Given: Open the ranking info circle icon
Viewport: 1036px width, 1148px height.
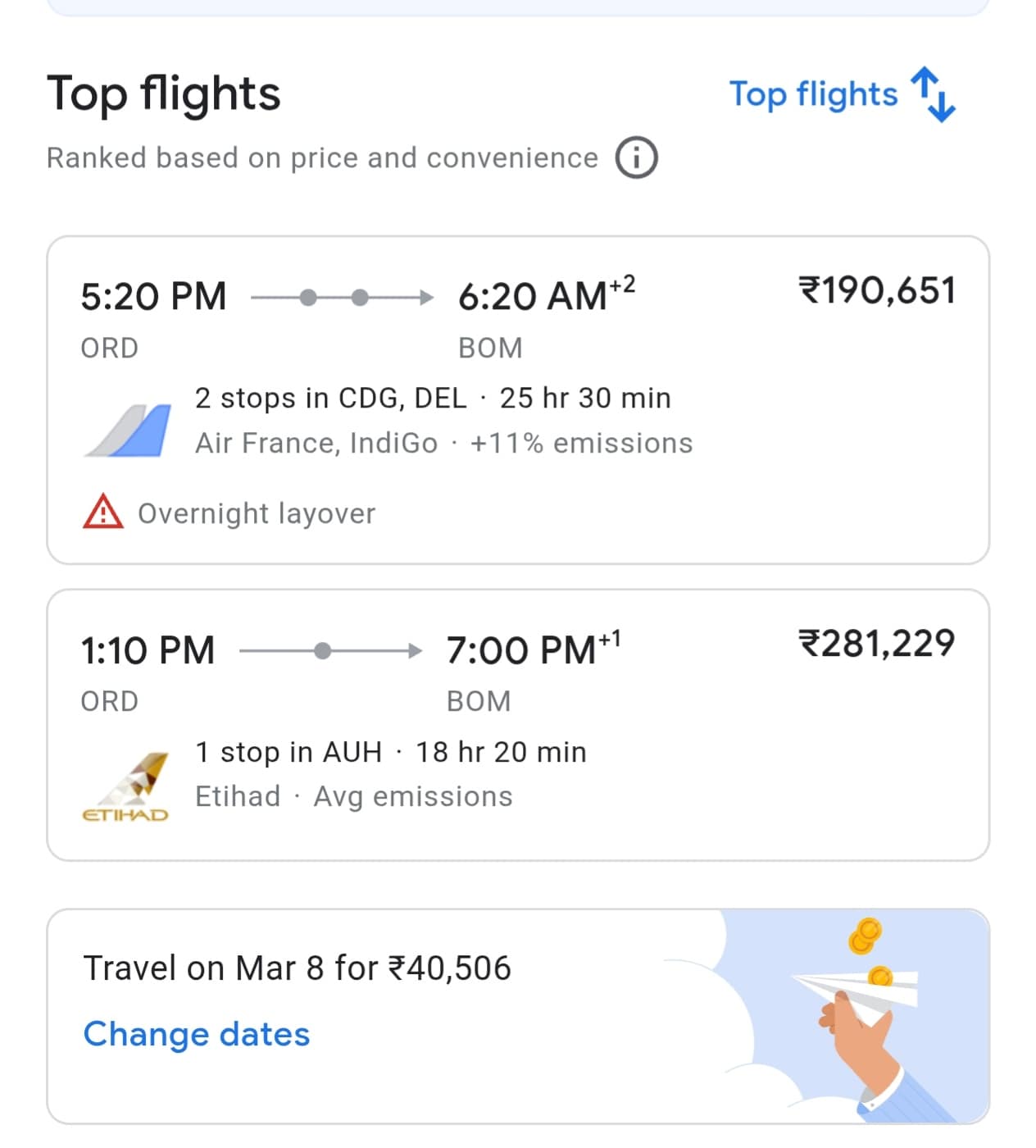Looking at the screenshot, I should point(636,157).
